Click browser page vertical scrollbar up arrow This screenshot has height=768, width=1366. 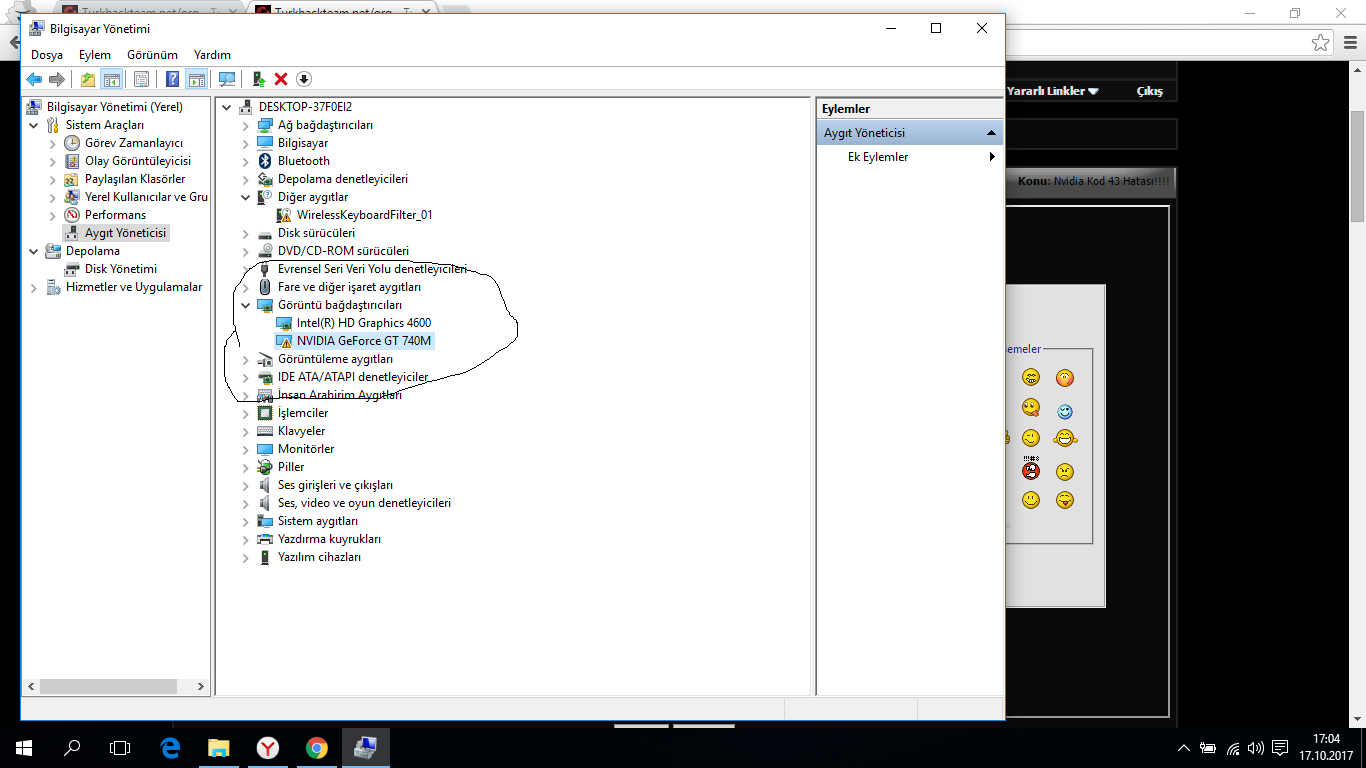point(1358,69)
